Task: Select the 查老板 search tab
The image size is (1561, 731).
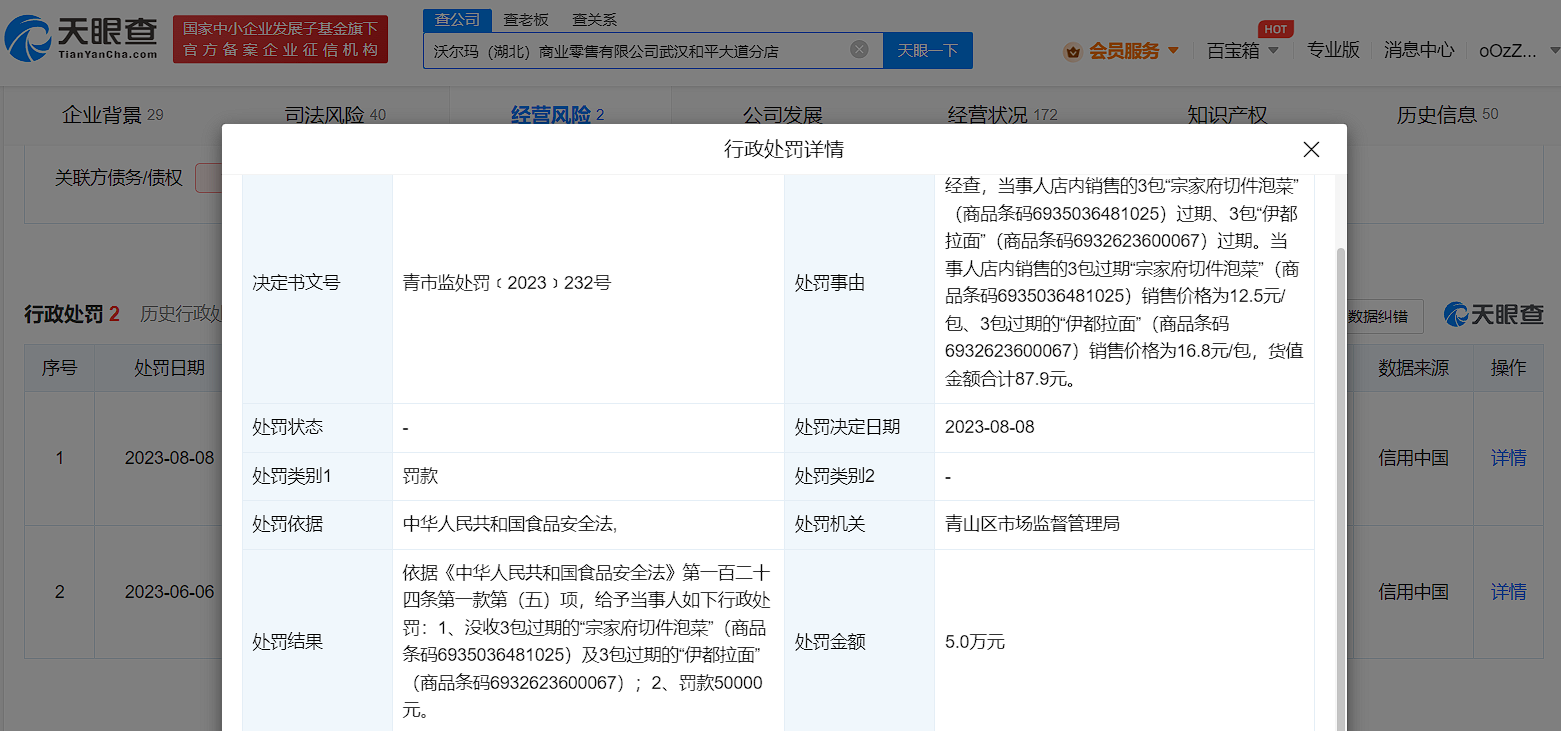Action: pyautogui.click(x=526, y=20)
